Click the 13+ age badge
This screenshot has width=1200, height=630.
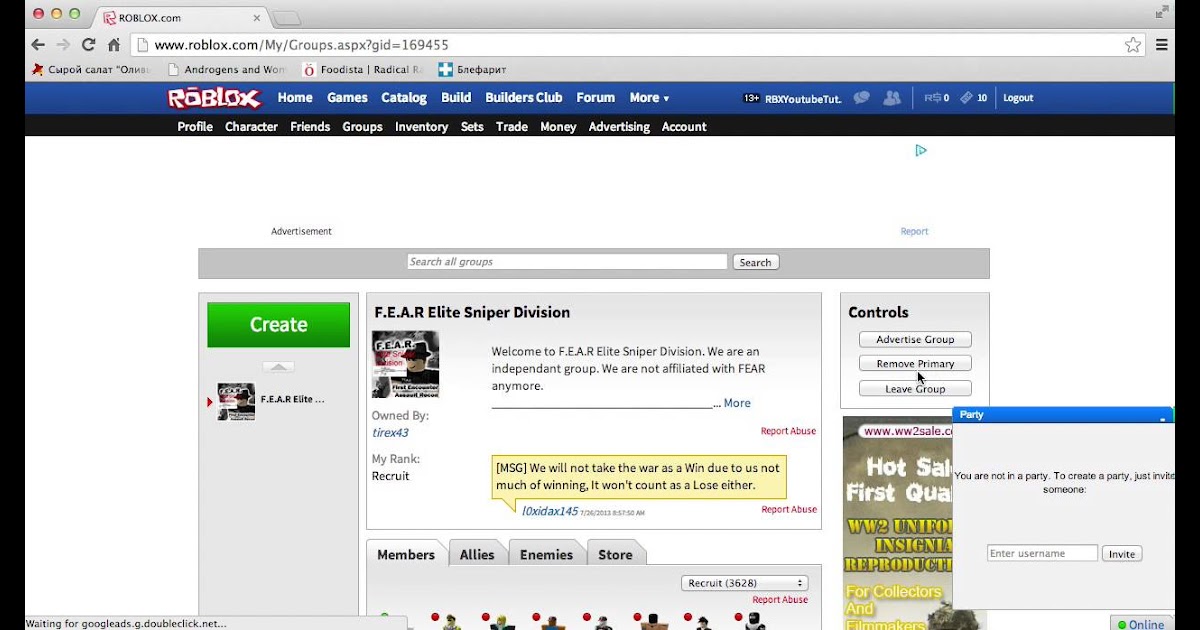coord(752,98)
